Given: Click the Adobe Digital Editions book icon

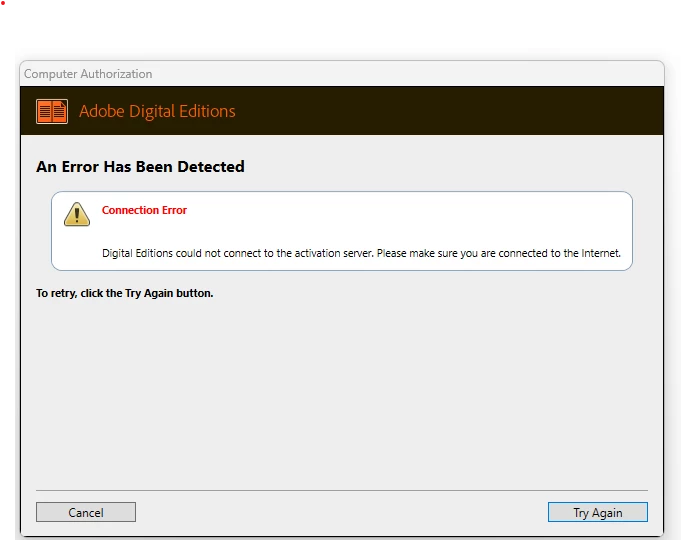Looking at the screenshot, I should [x=52, y=111].
